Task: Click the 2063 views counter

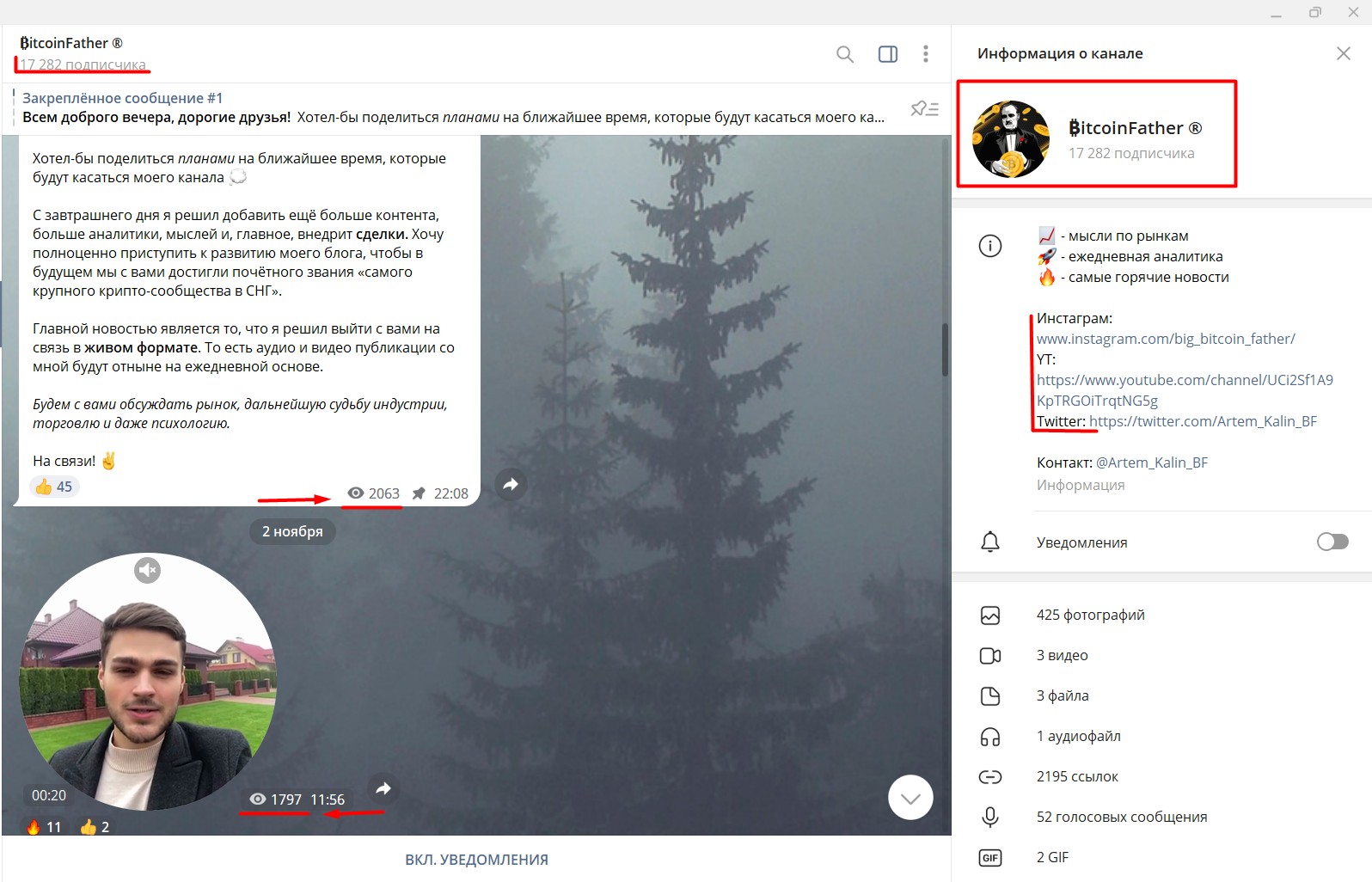Action: click(x=374, y=493)
